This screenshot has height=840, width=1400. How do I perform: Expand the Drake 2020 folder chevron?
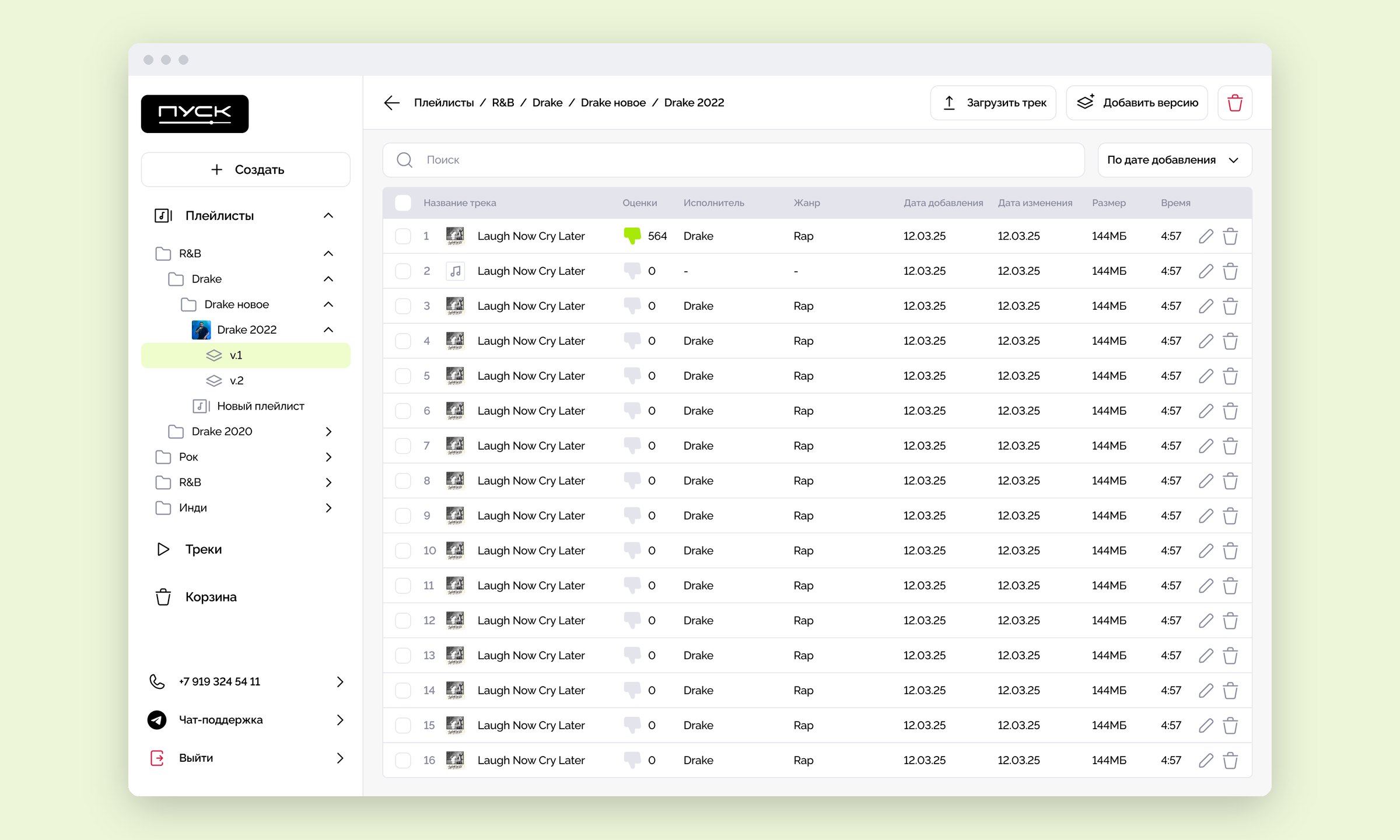tap(328, 432)
